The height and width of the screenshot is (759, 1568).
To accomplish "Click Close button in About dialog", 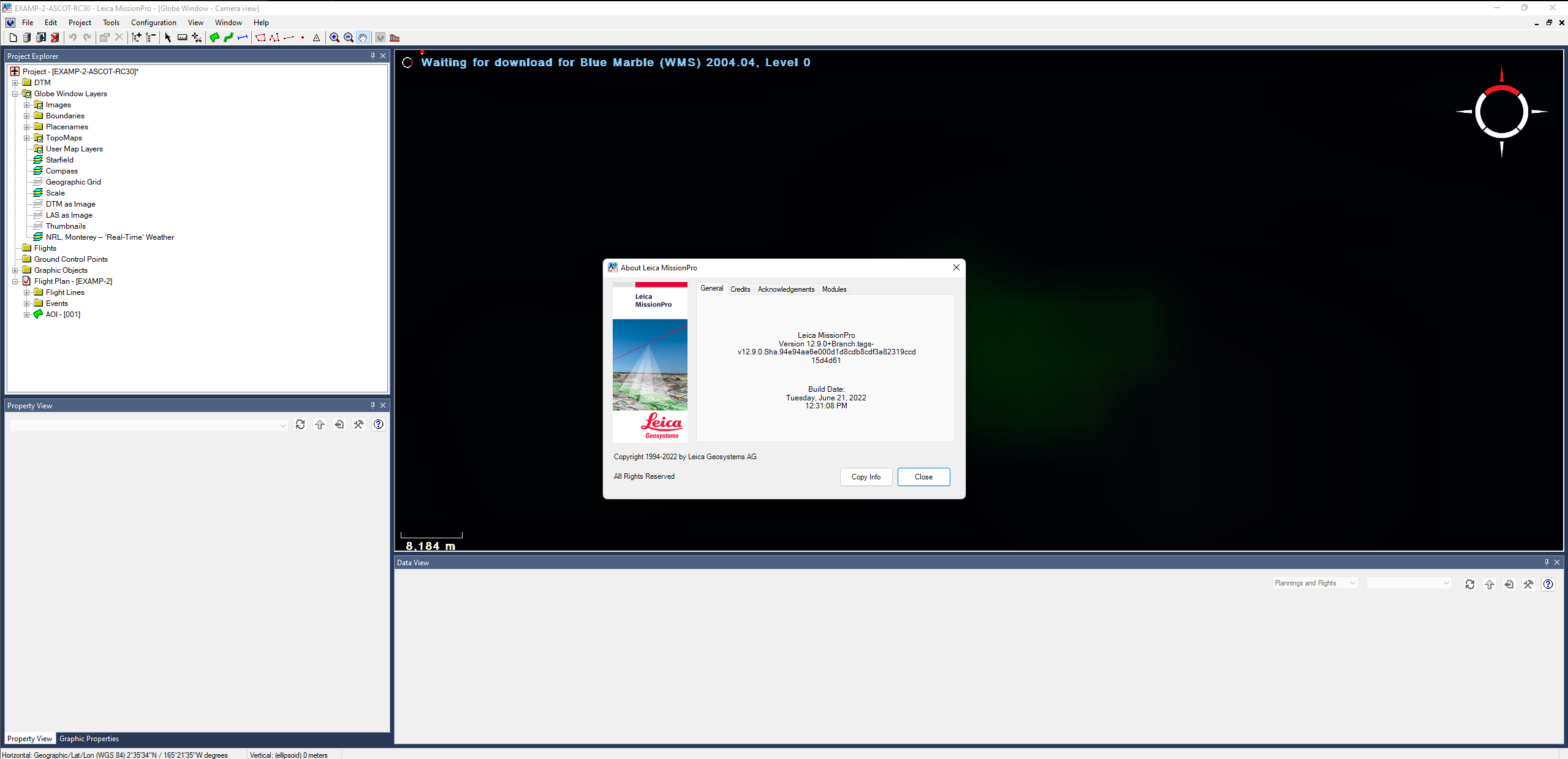I will (x=923, y=477).
